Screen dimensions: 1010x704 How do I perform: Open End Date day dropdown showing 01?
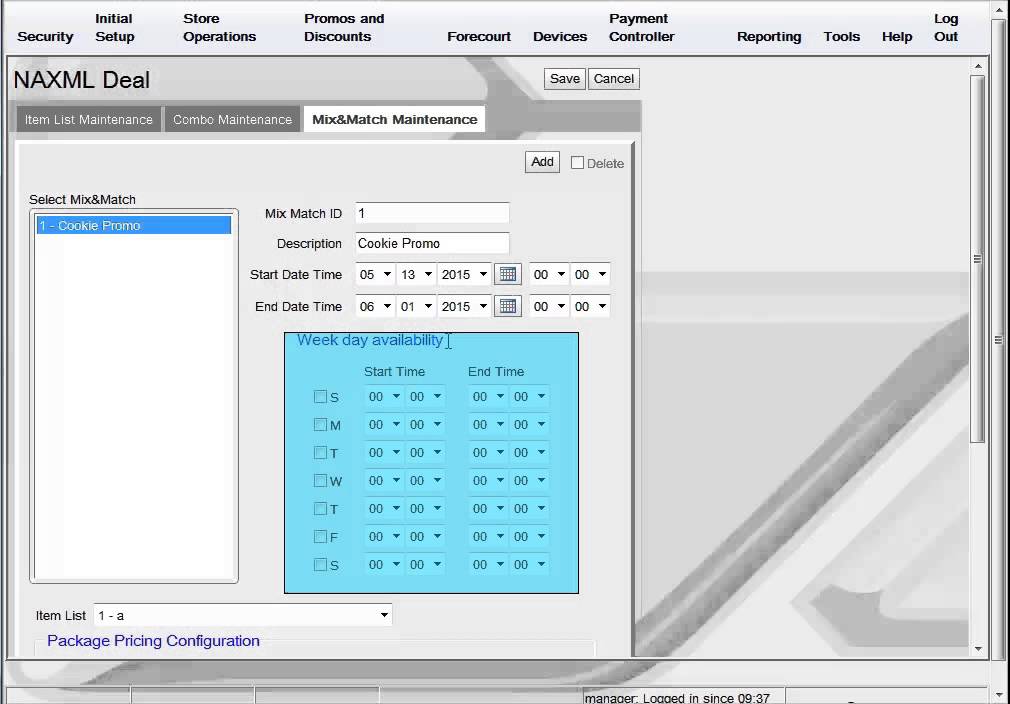click(416, 307)
